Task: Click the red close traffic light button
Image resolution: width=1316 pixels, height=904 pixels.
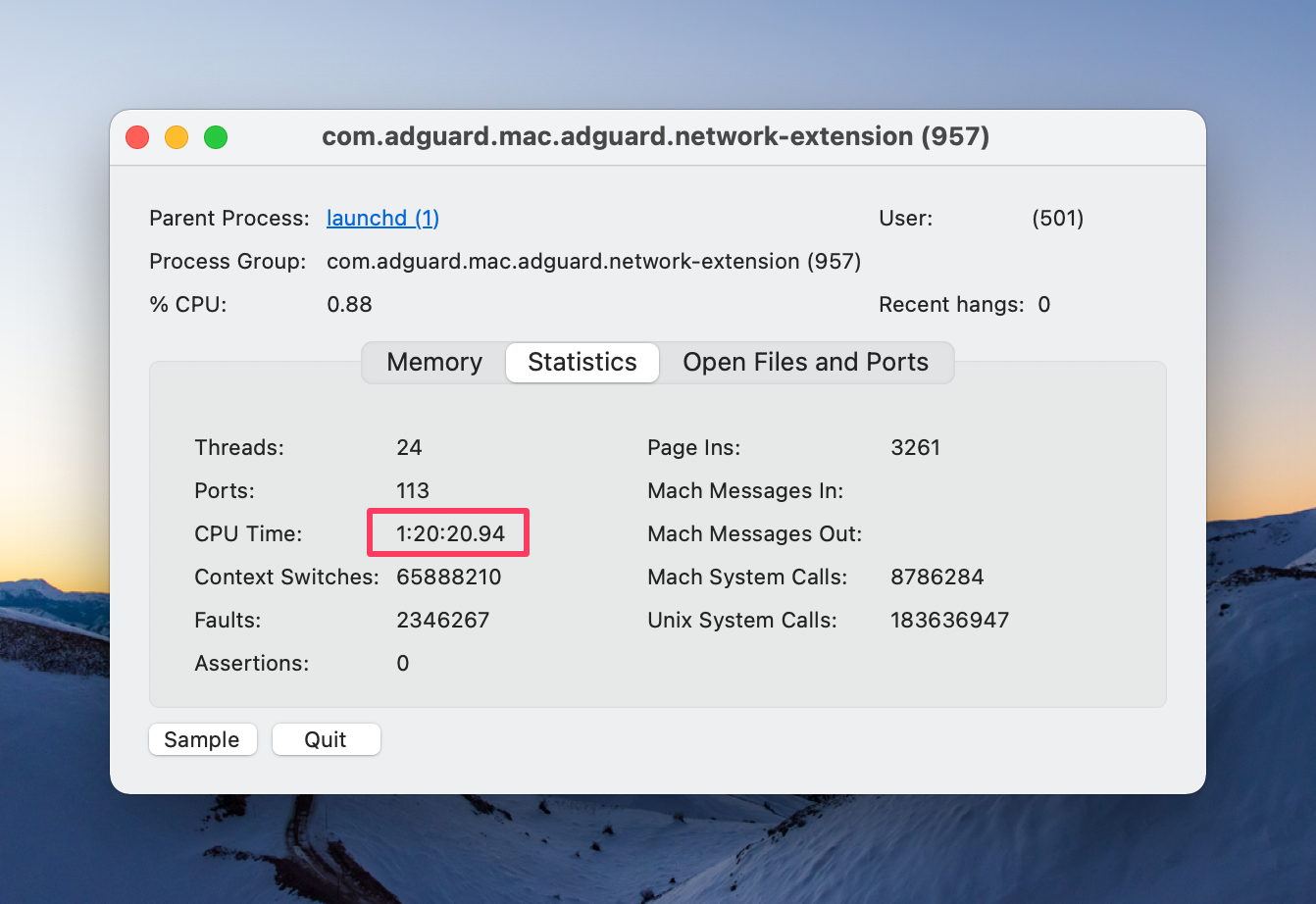Action: point(136,137)
